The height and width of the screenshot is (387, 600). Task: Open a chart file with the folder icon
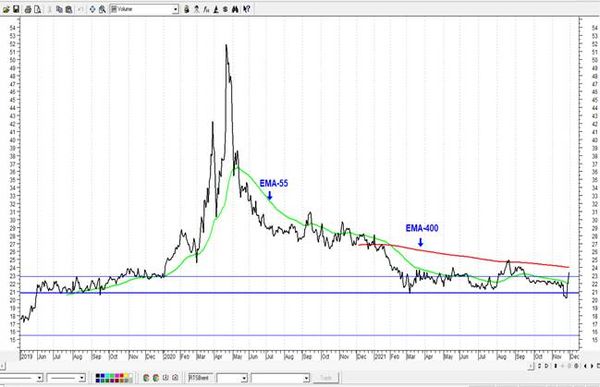tap(6, 9)
